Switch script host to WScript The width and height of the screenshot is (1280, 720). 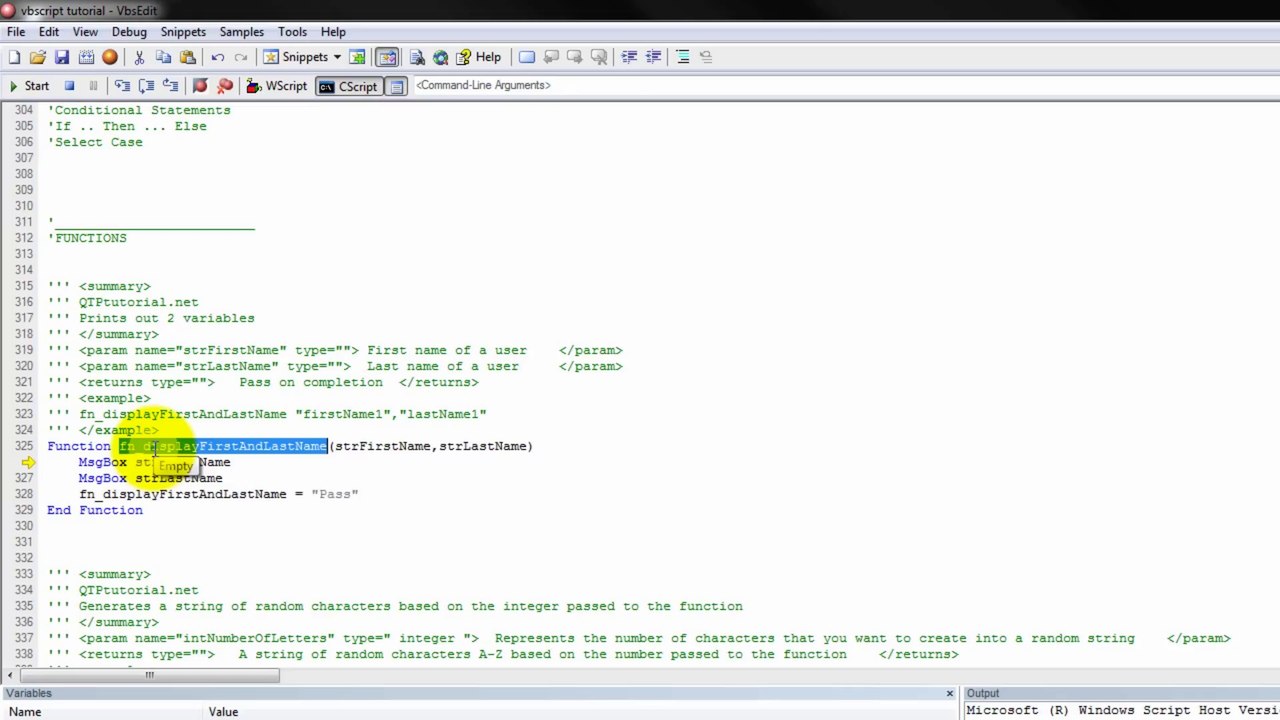(277, 86)
